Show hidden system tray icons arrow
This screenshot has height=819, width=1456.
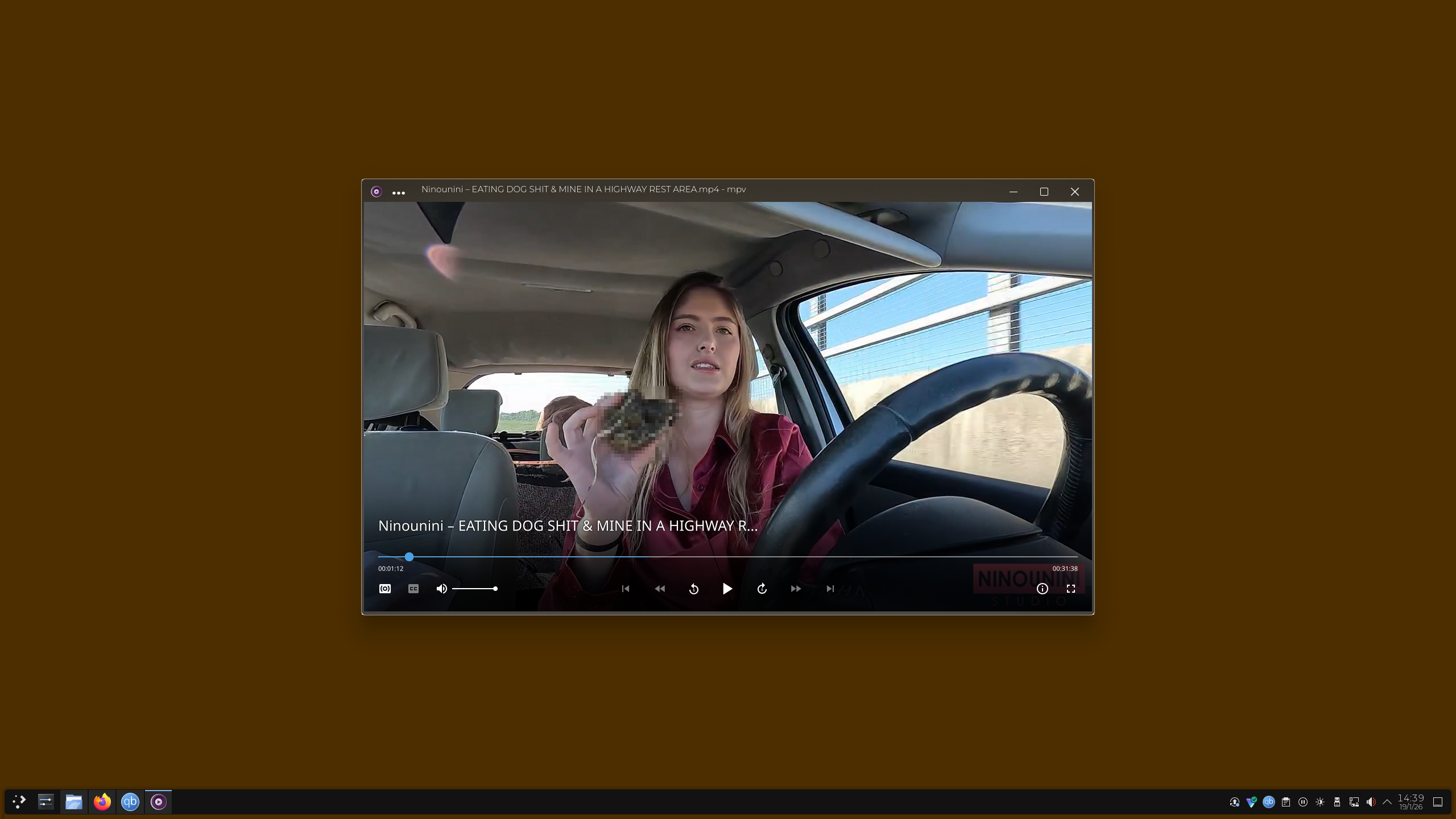coord(1387,802)
